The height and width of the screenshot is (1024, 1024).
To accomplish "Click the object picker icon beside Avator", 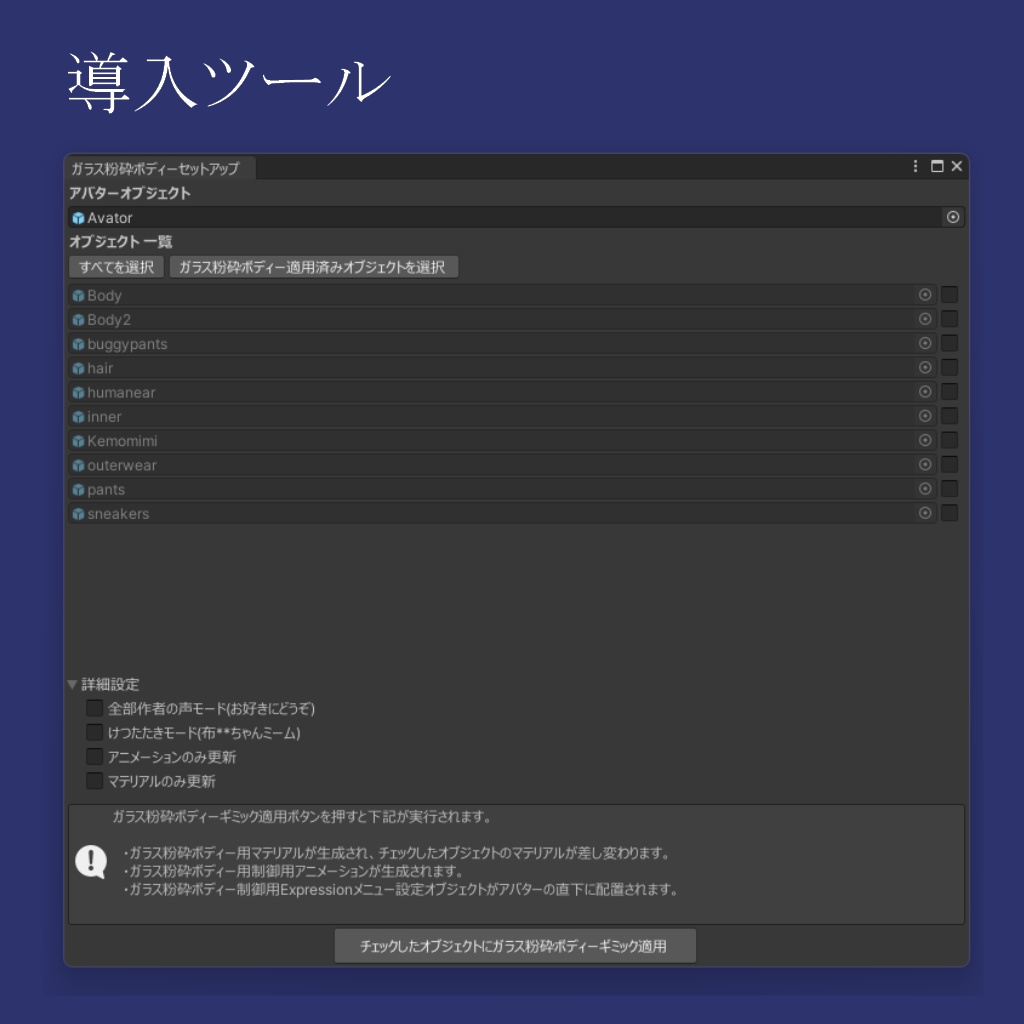I will (952, 217).
